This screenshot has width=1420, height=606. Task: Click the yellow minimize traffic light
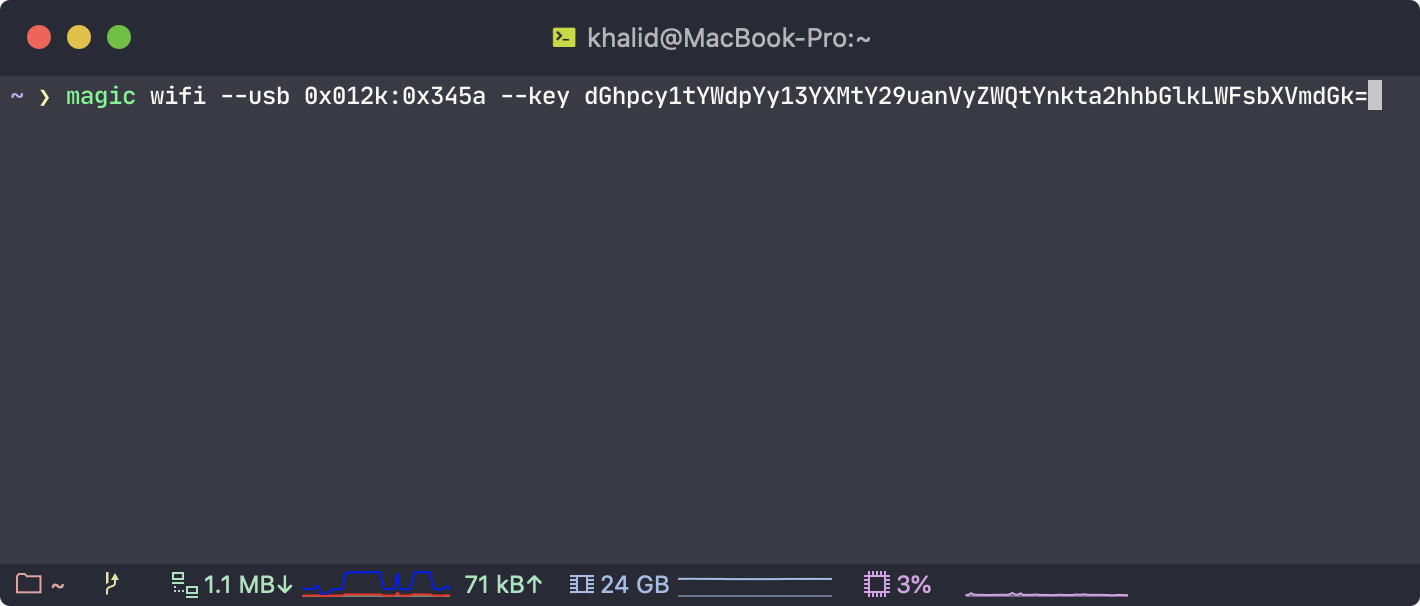78,36
